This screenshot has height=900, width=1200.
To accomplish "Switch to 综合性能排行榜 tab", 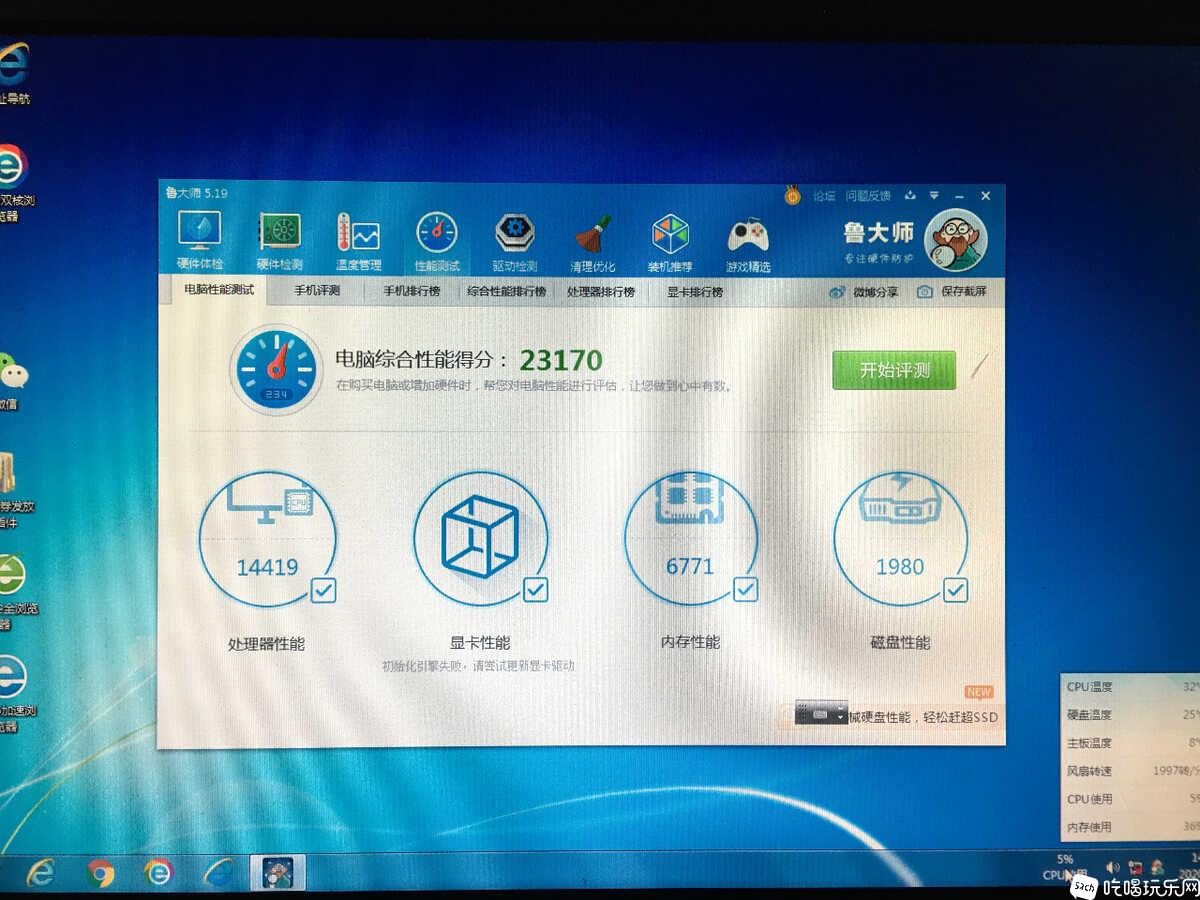I will (x=506, y=292).
